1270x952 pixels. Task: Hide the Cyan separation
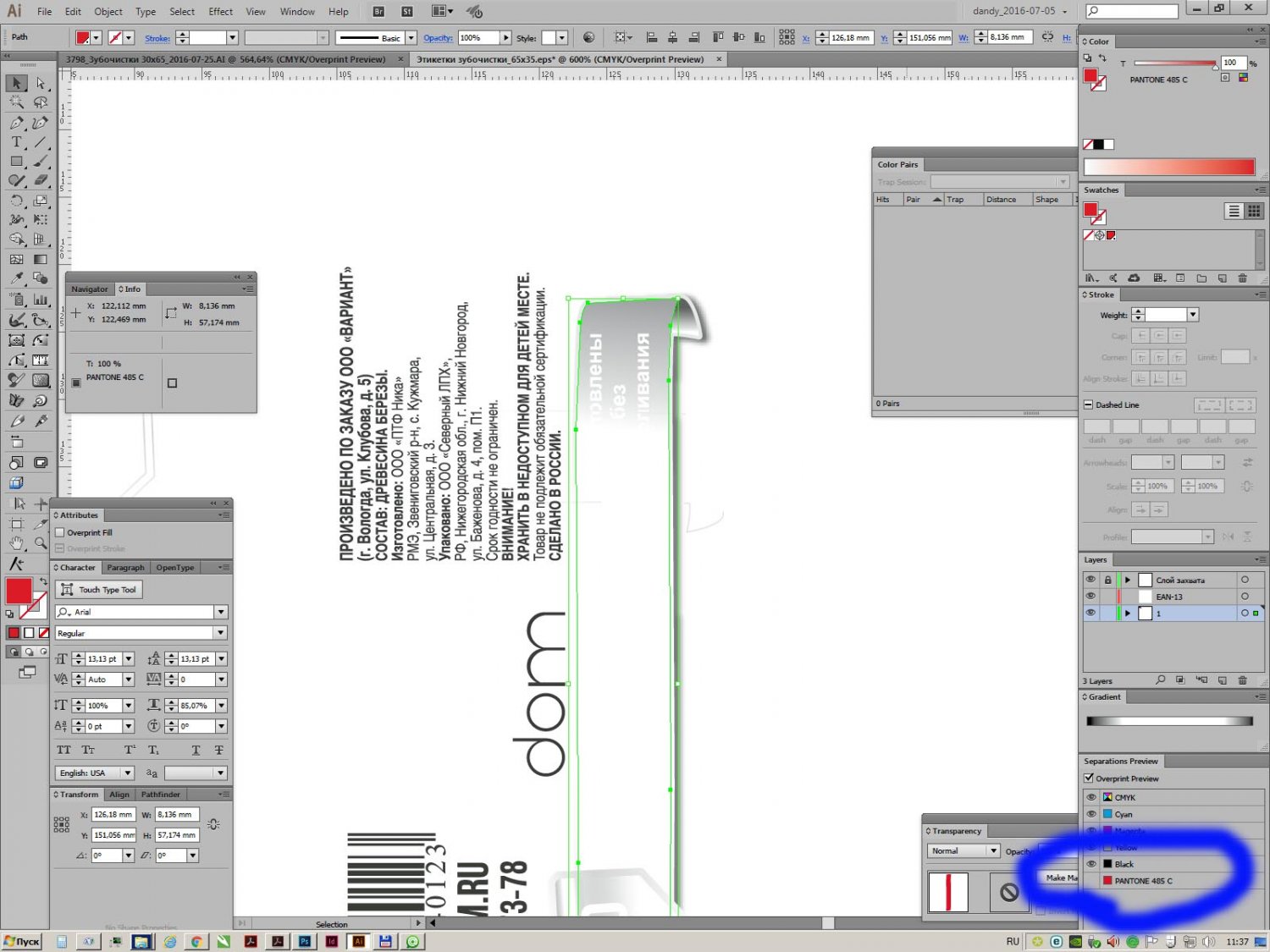click(1091, 814)
